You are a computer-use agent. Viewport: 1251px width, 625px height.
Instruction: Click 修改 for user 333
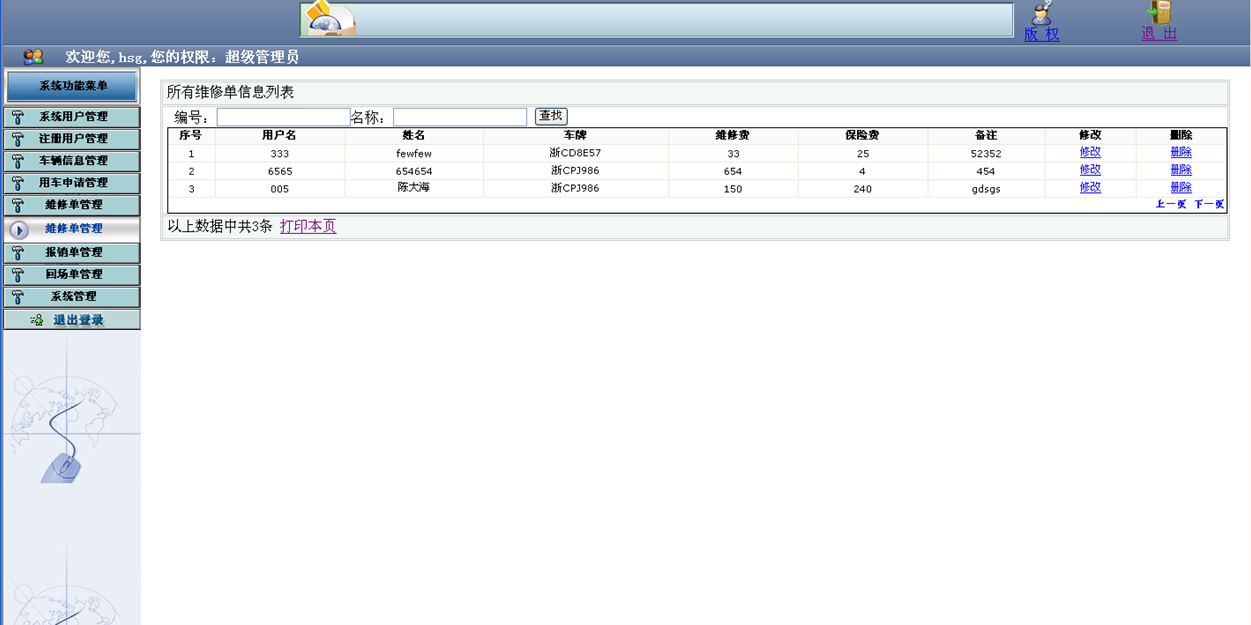click(x=1090, y=153)
